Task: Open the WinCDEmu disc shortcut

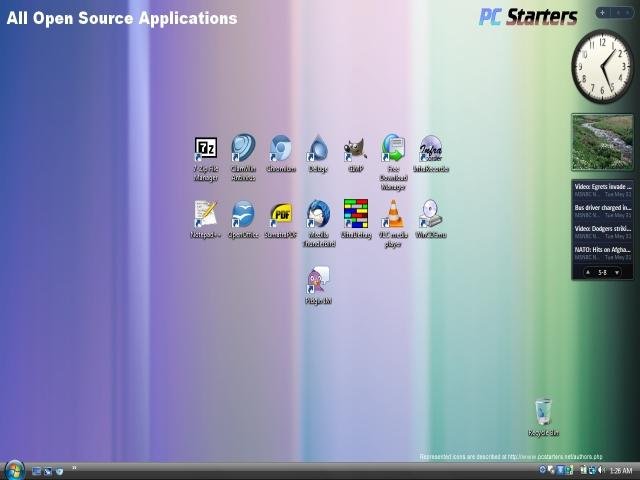Action: coord(431,219)
